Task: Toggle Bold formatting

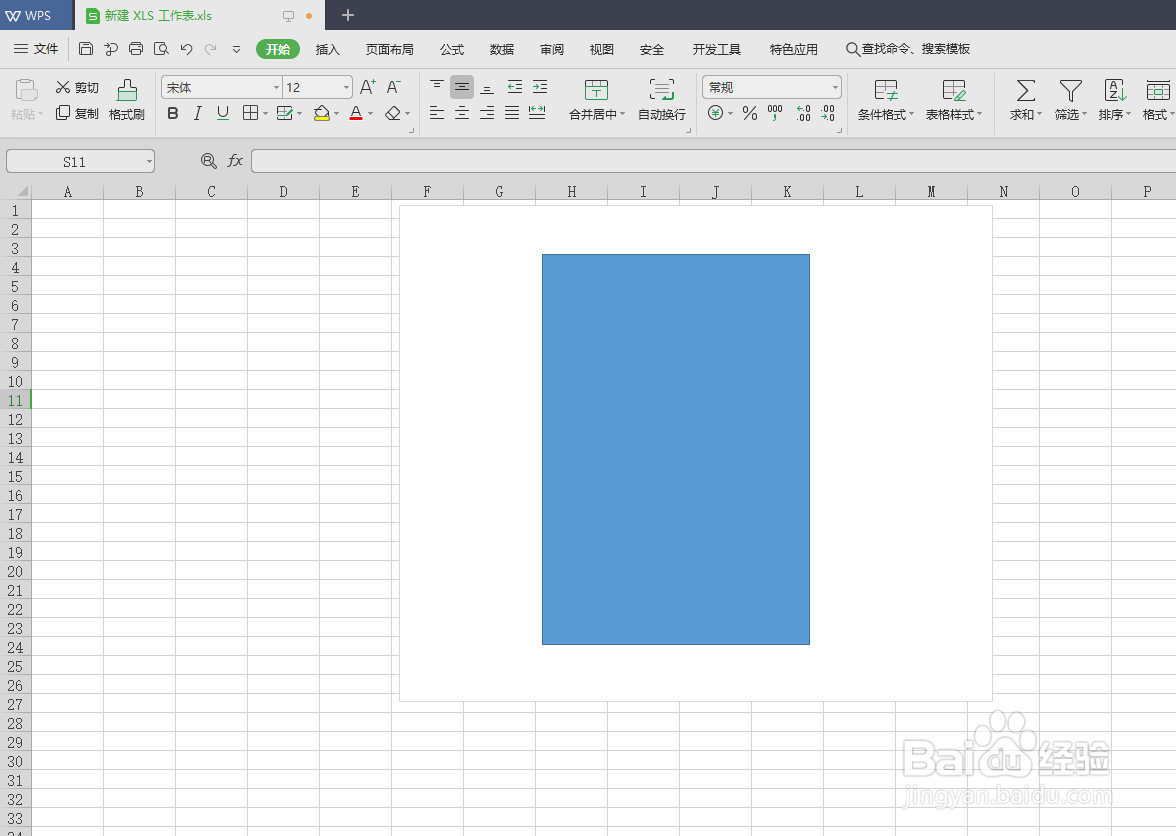Action: [172, 113]
